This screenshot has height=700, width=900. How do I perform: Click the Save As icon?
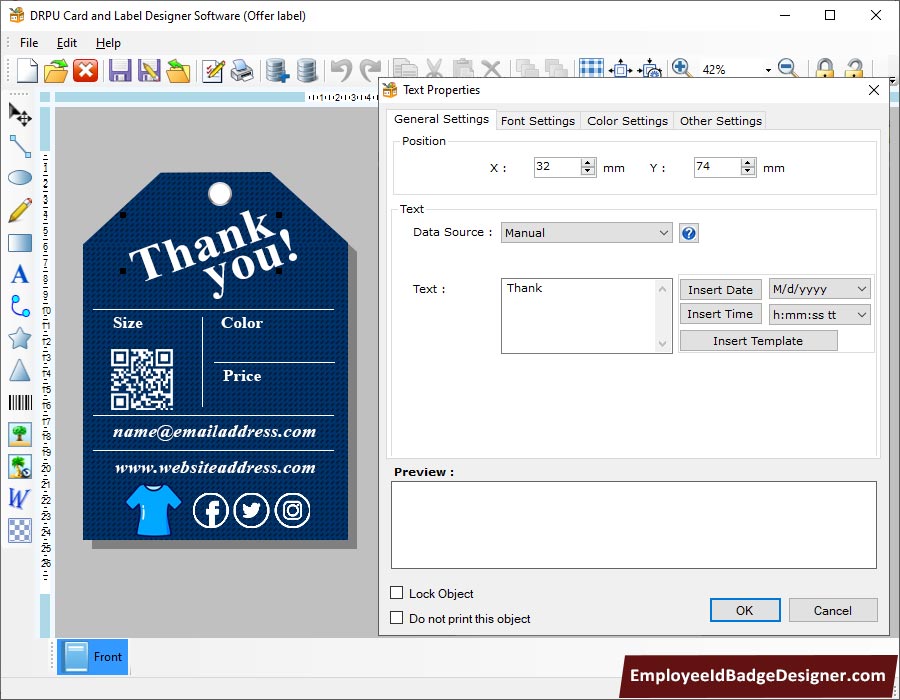tap(149, 71)
